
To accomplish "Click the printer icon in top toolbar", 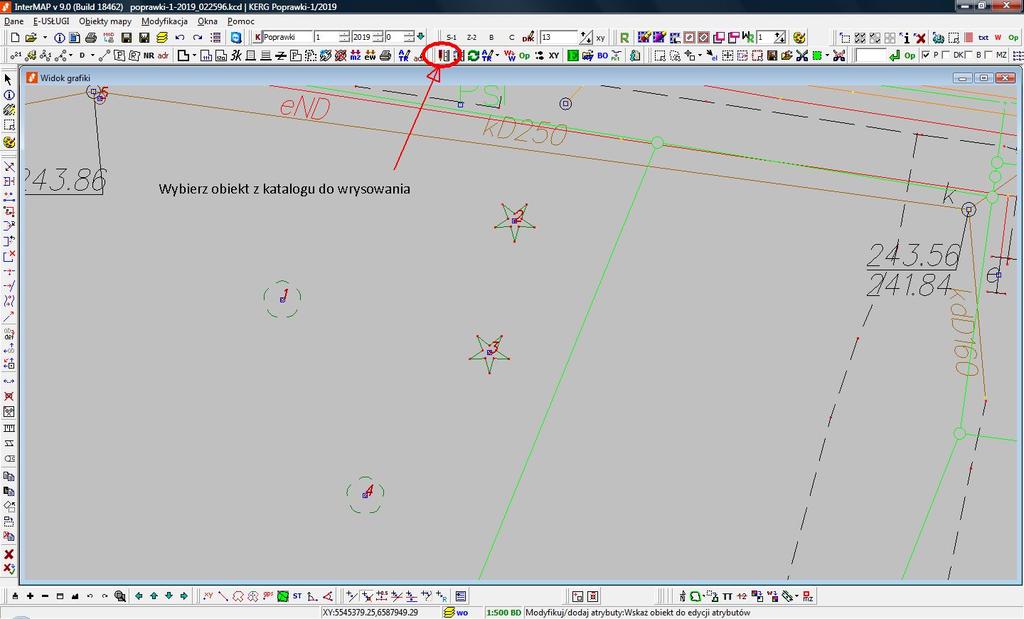I will pos(91,37).
